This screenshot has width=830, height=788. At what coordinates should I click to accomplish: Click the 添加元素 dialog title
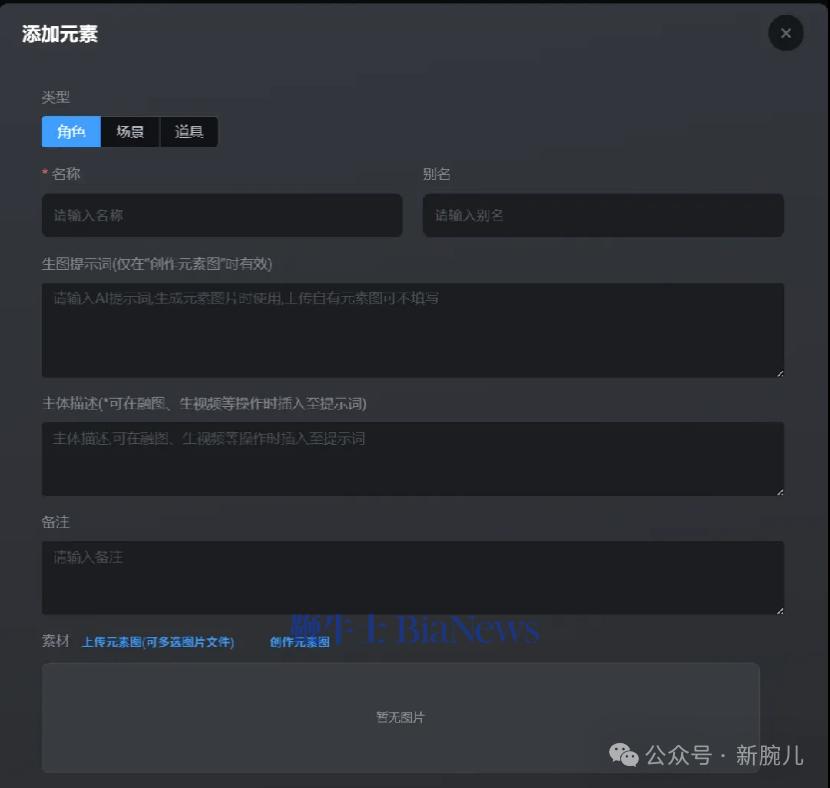(60, 34)
